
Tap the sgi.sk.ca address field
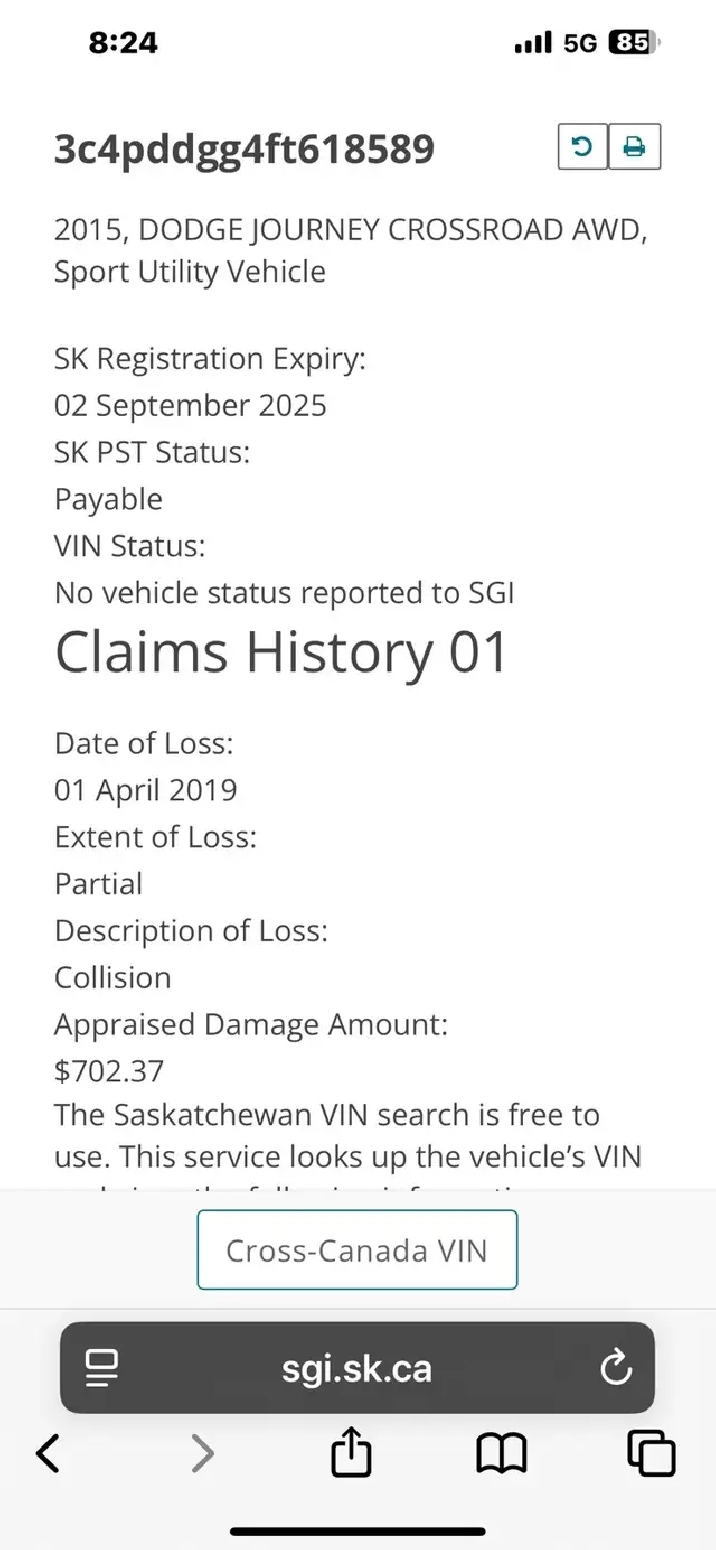(357, 1367)
